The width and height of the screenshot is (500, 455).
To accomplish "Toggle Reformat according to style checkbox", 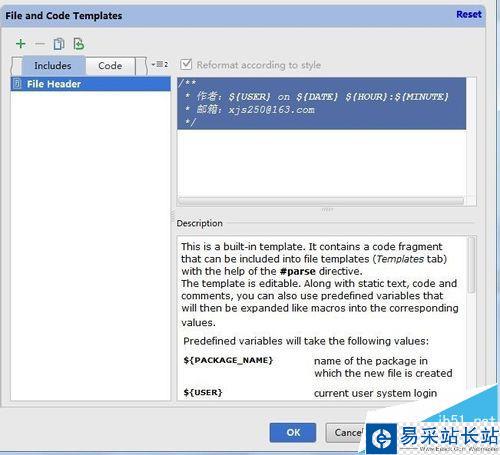I will (x=186, y=64).
